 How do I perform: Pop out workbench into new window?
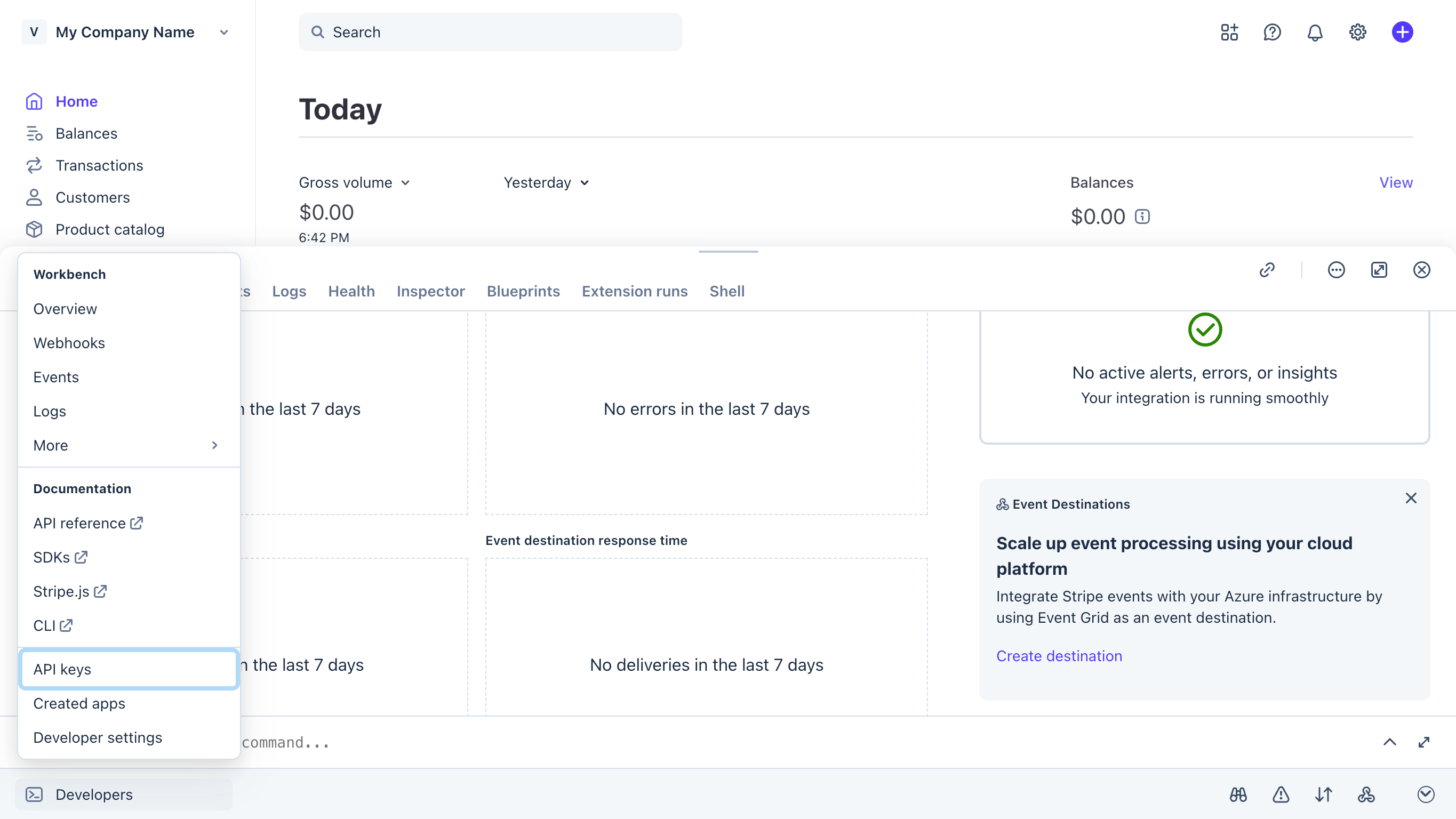[x=1379, y=270]
